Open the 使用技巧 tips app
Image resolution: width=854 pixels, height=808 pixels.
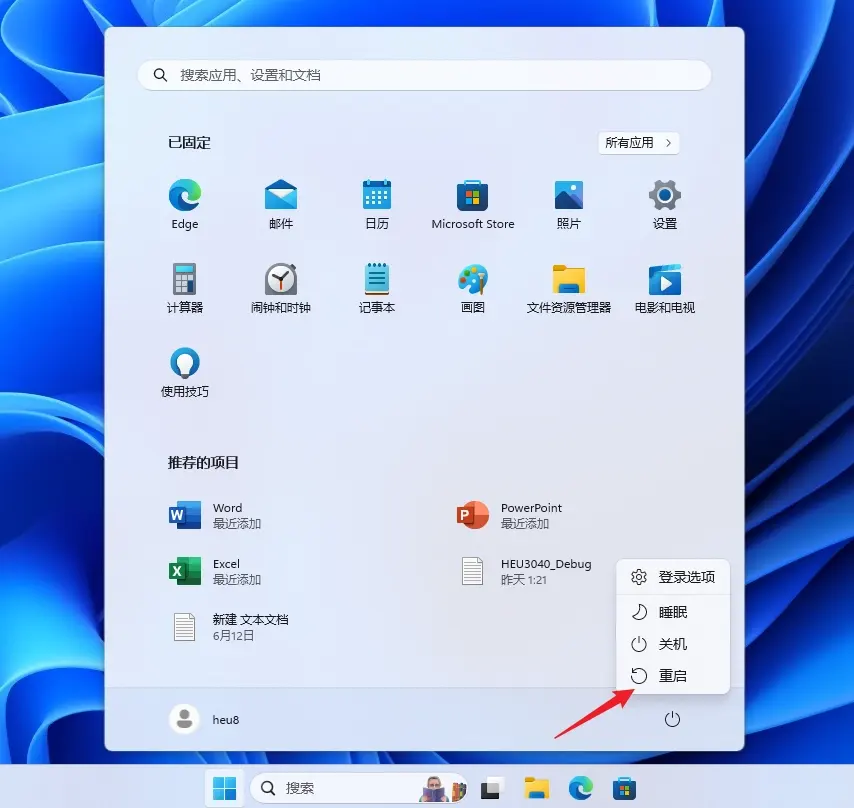pos(185,372)
